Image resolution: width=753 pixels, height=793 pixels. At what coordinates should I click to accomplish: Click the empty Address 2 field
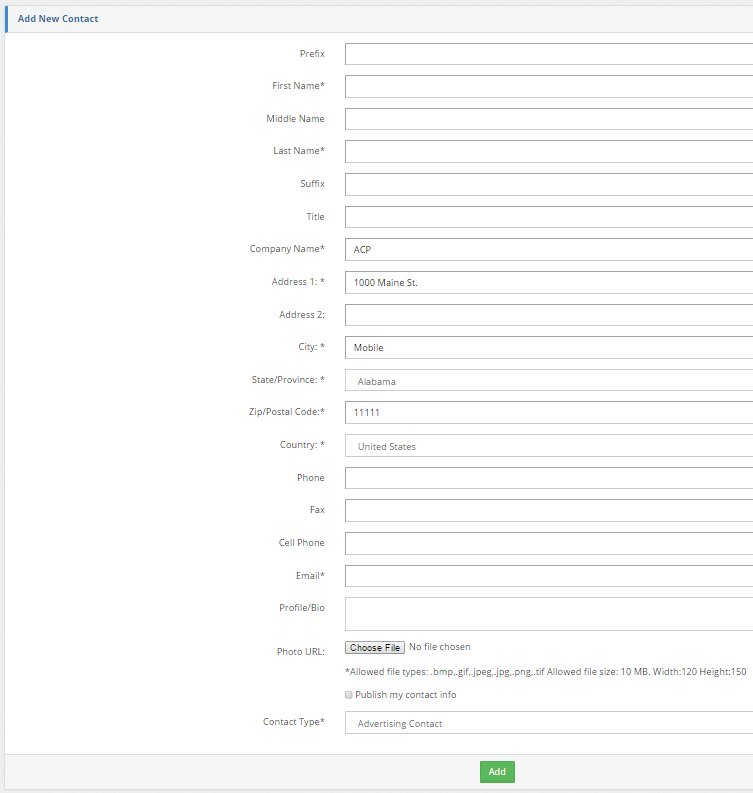548,315
